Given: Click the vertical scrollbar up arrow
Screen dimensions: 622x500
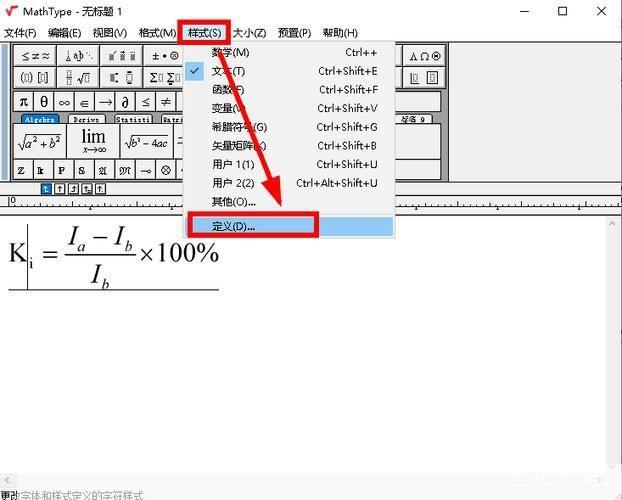Looking at the screenshot, I should tap(612, 224).
